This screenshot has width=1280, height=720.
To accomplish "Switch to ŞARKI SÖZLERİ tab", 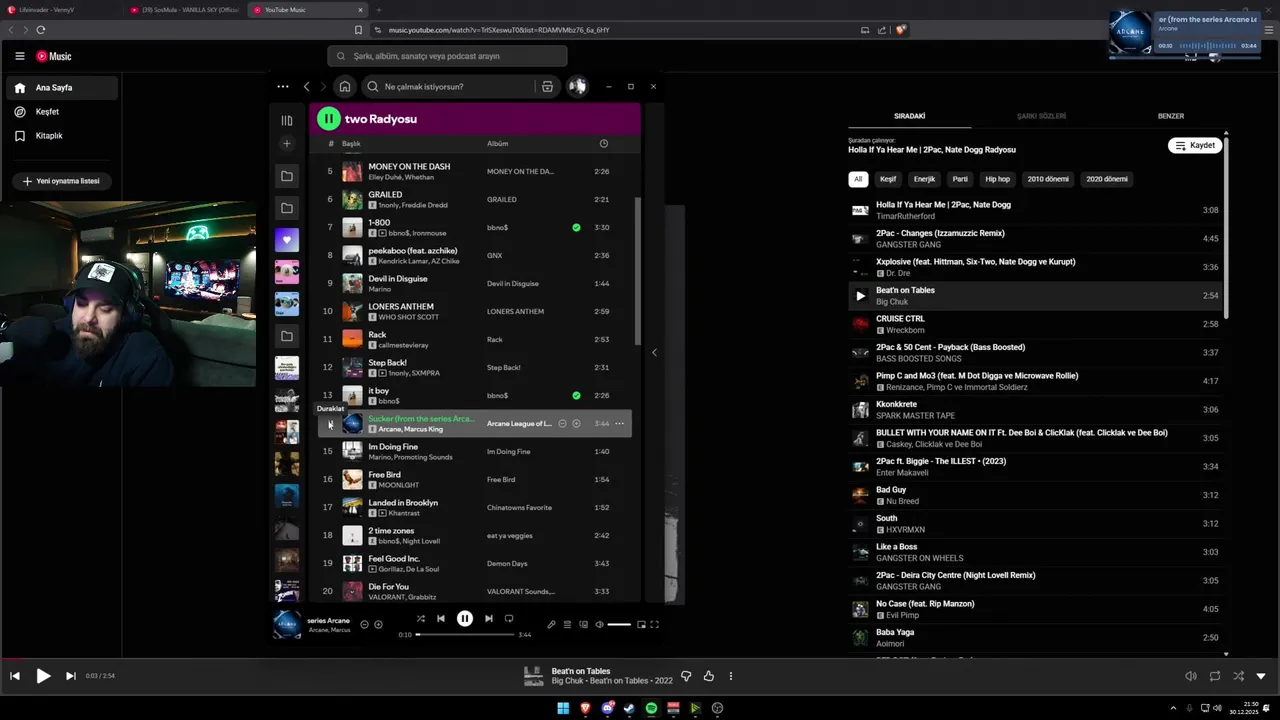I will (x=1041, y=116).
